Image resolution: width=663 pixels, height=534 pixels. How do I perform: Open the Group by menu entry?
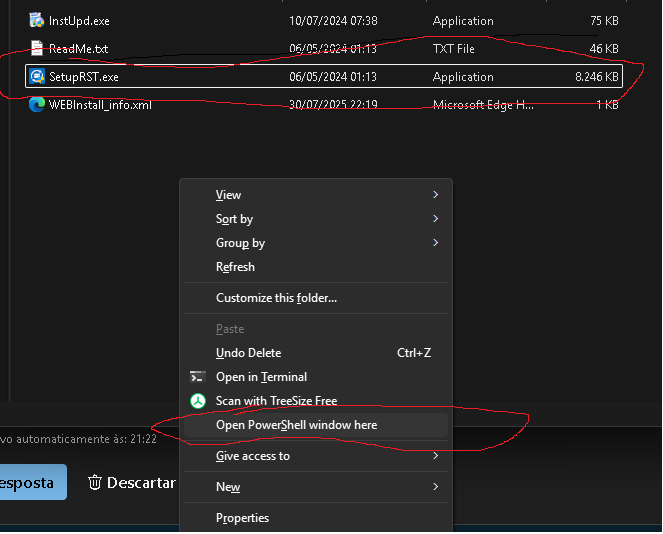point(316,243)
